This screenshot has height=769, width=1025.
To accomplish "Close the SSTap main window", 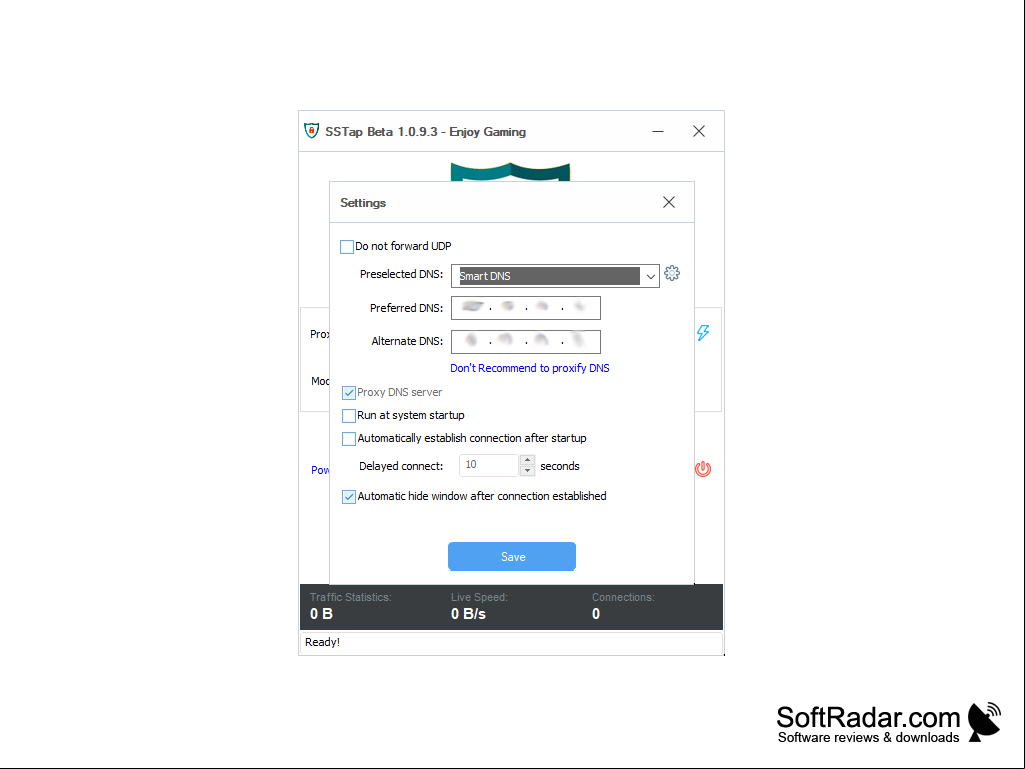I will 699,131.
